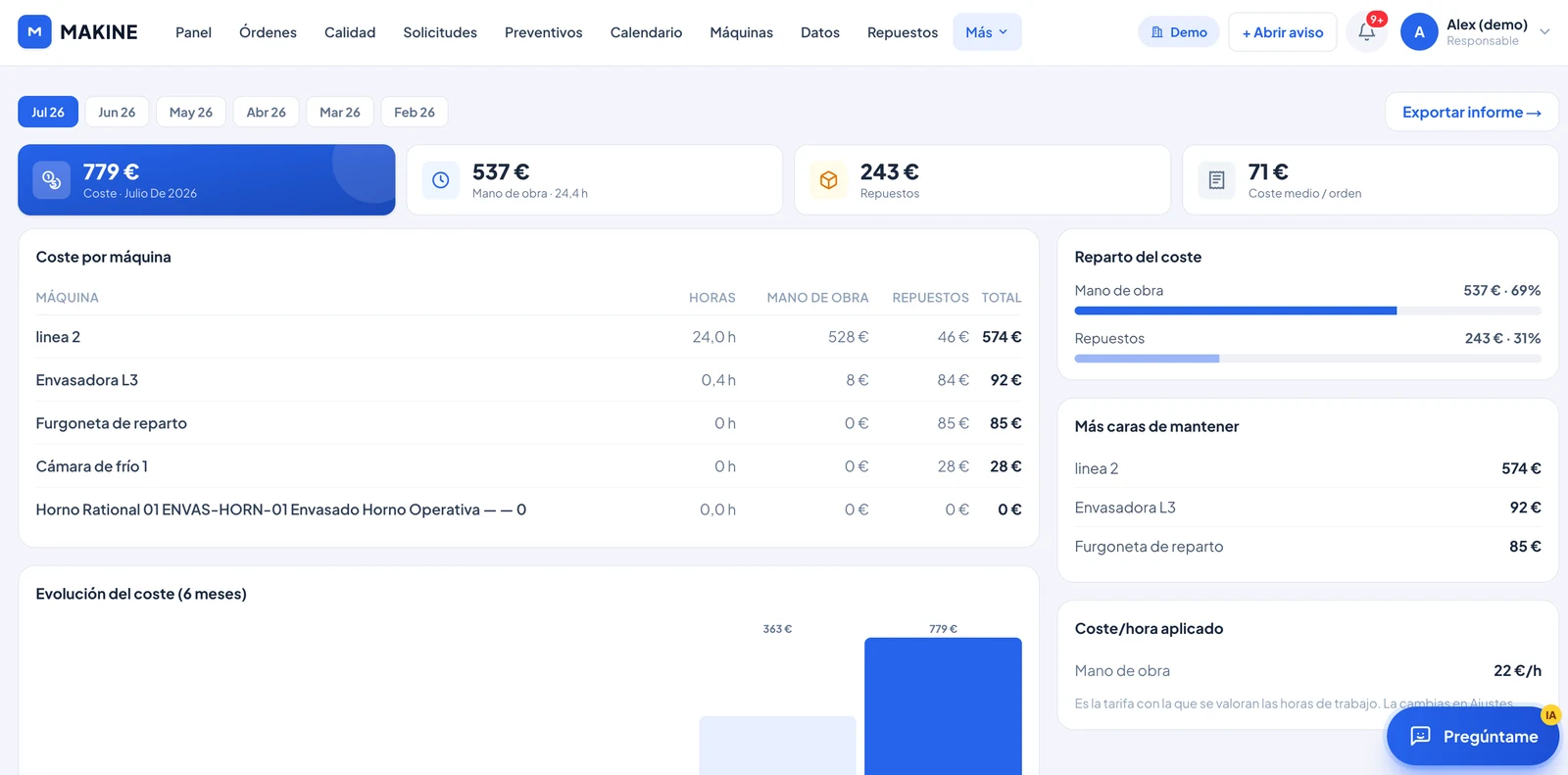Open the Pregúntame assistant

click(1473, 736)
